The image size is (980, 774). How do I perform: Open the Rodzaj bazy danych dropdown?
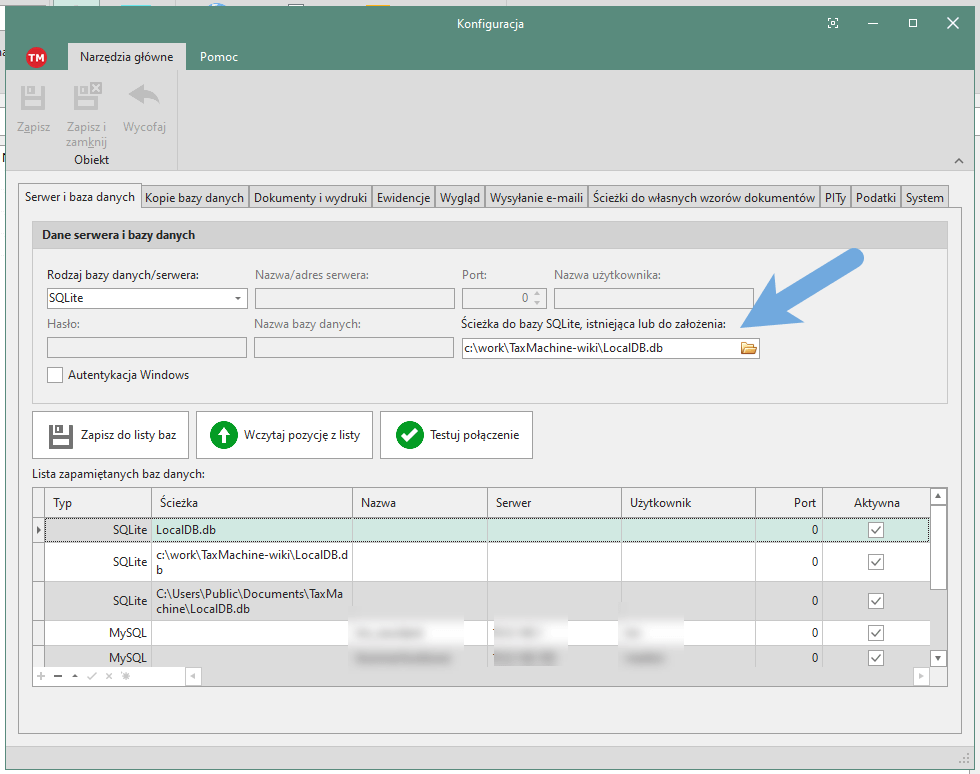(238, 298)
